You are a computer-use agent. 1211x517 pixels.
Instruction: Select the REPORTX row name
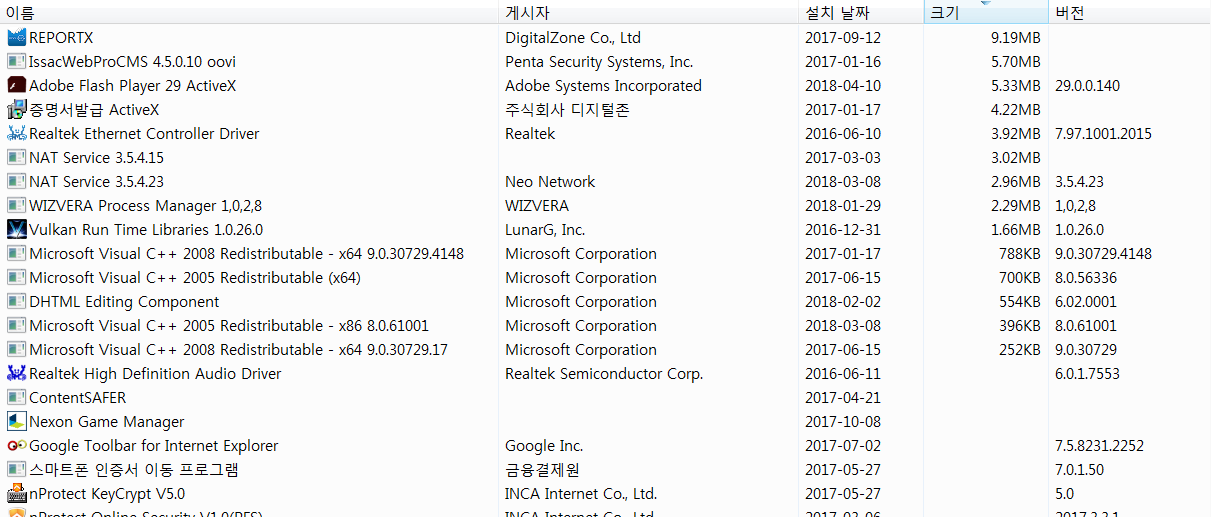[61, 38]
